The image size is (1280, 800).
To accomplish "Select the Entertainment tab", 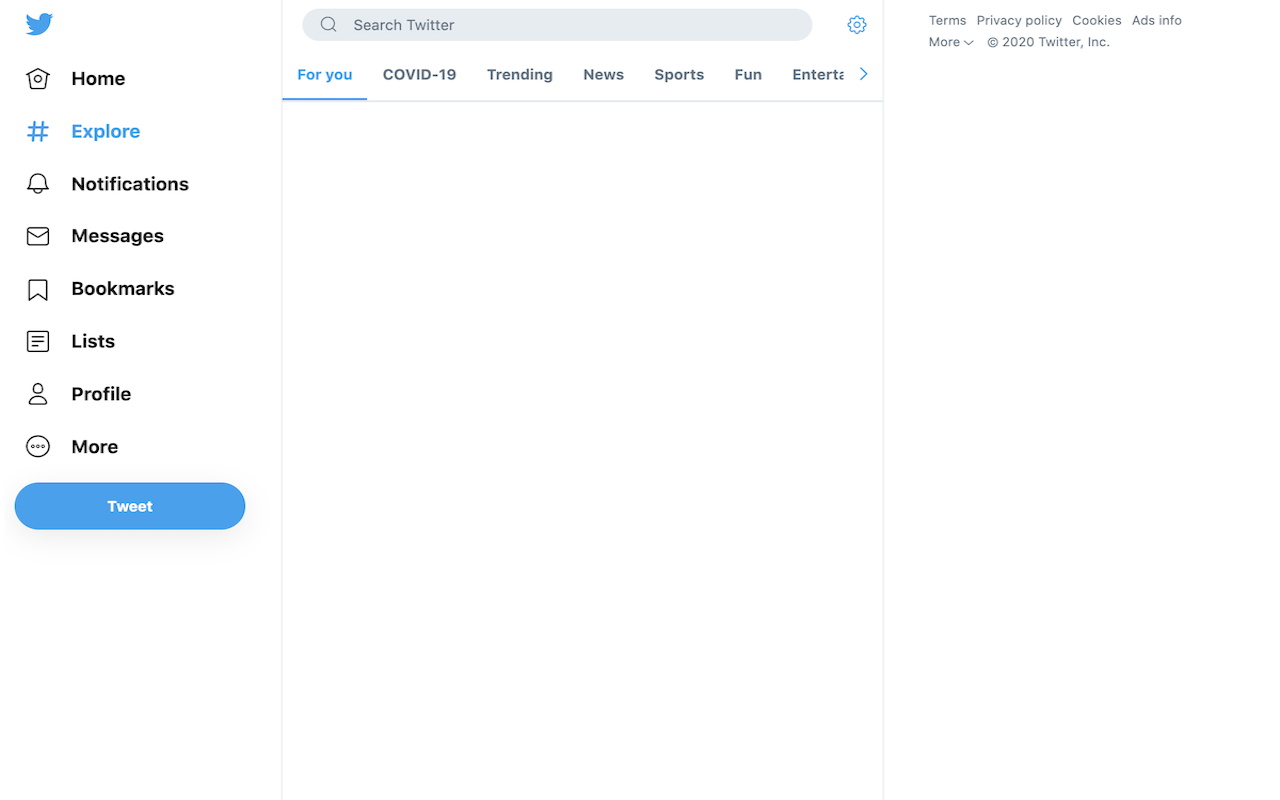I will [x=818, y=75].
